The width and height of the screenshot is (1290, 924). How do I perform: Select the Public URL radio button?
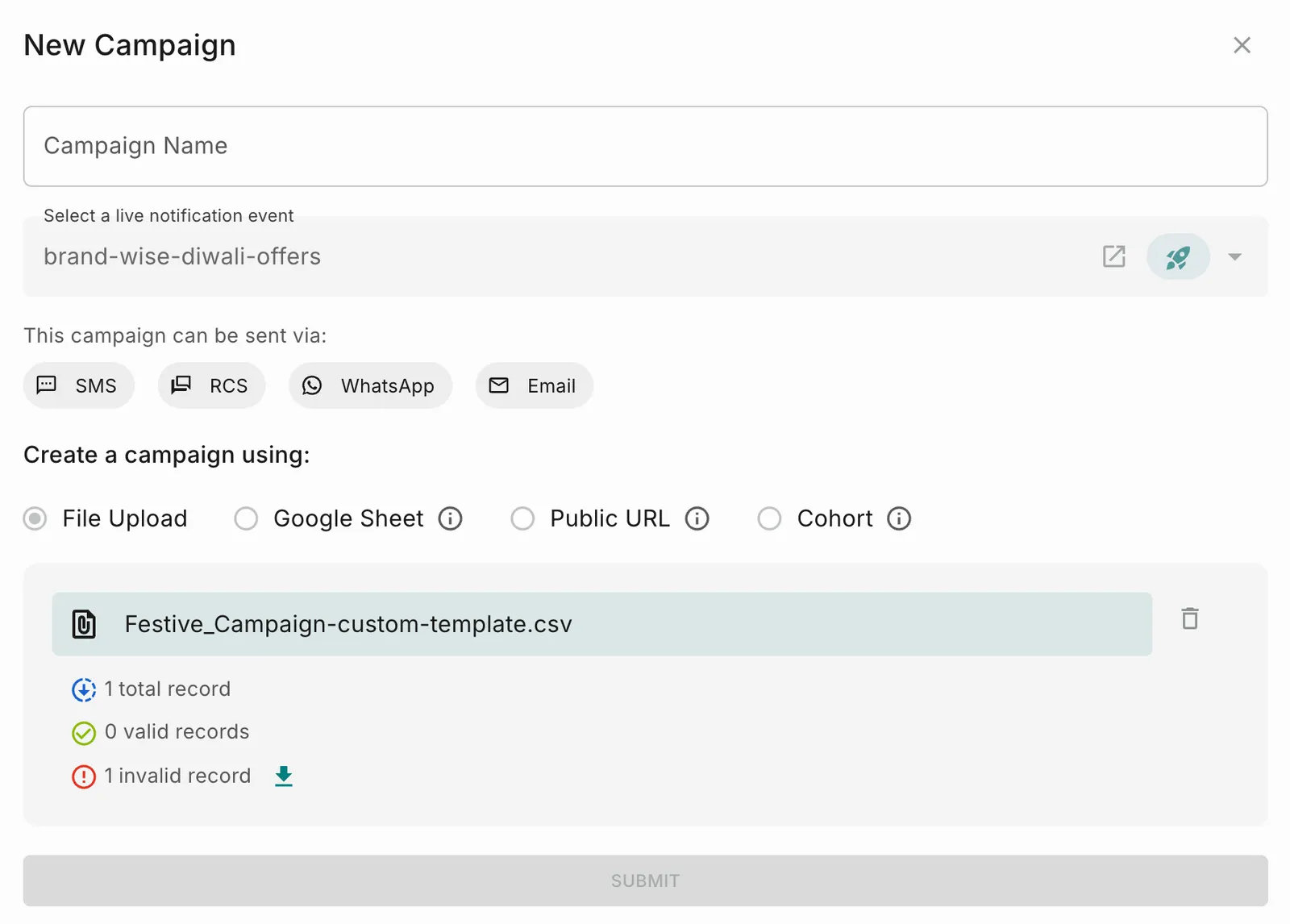(522, 518)
